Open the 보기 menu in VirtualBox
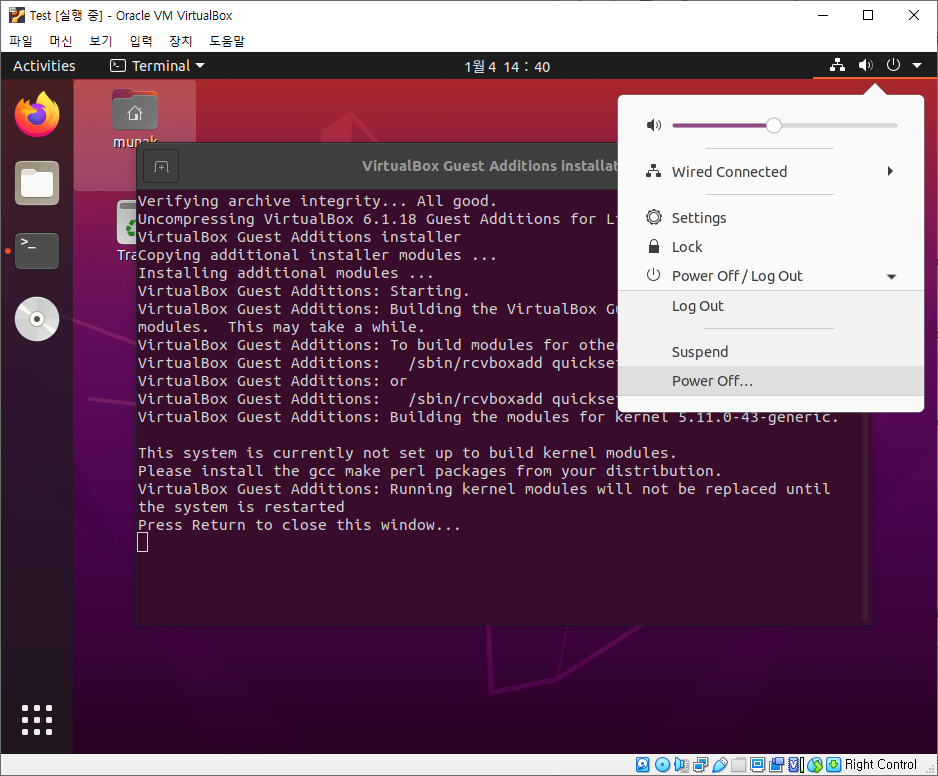Image resolution: width=938 pixels, height=776 pixels. coord(100,41)
